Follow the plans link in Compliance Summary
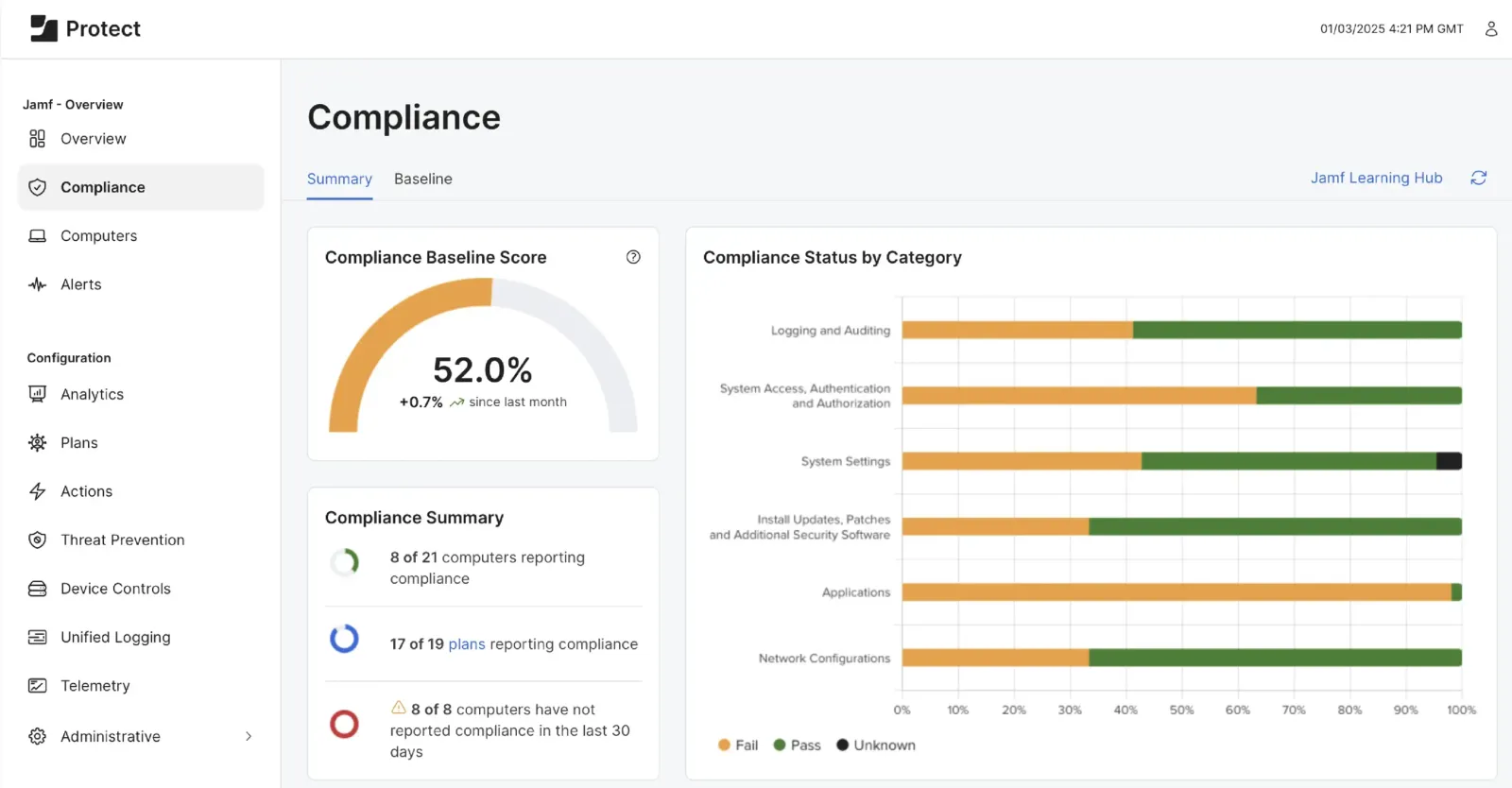The image size is (1512, 788). point(467,644)
